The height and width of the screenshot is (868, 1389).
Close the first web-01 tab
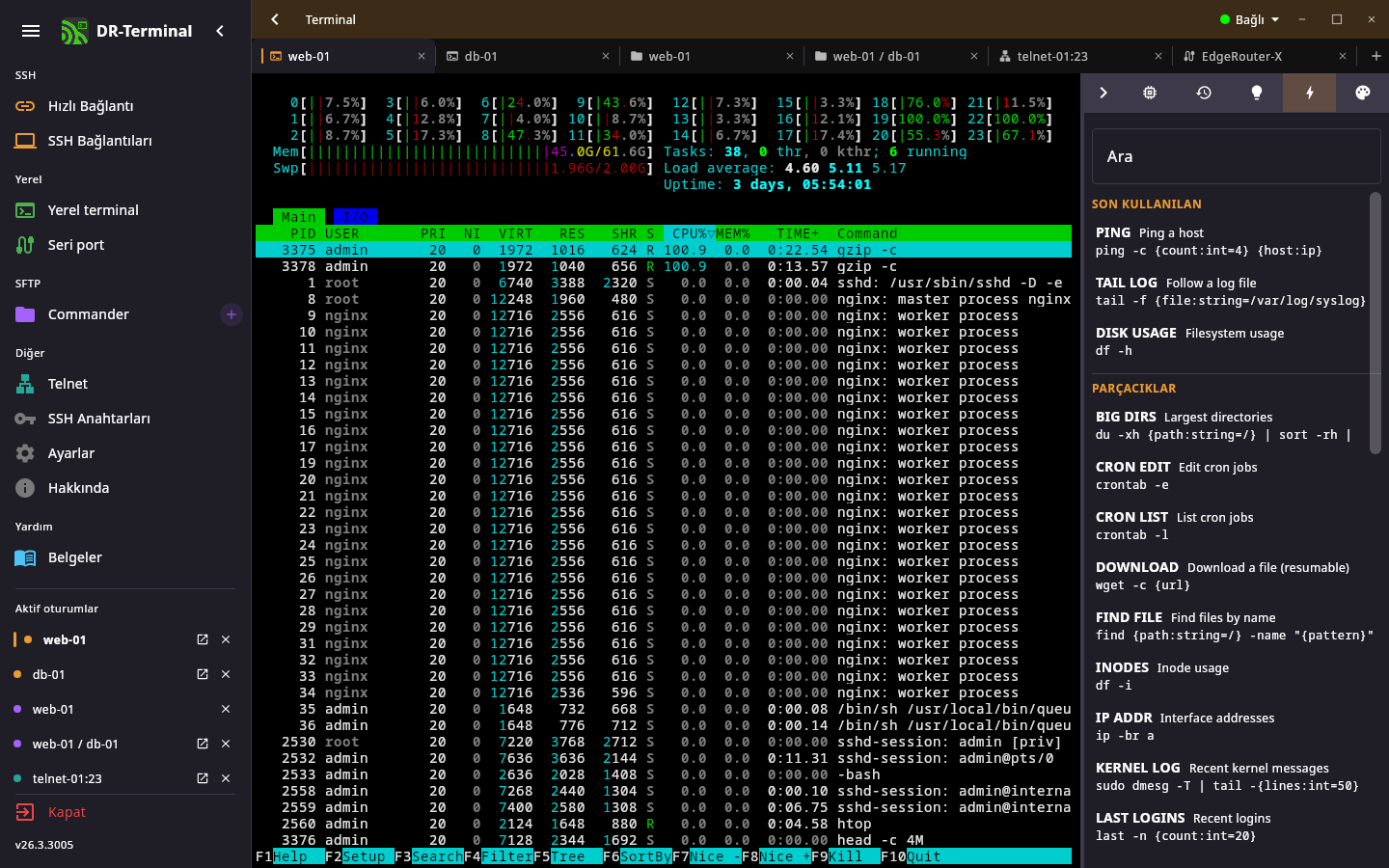(422, 56)
